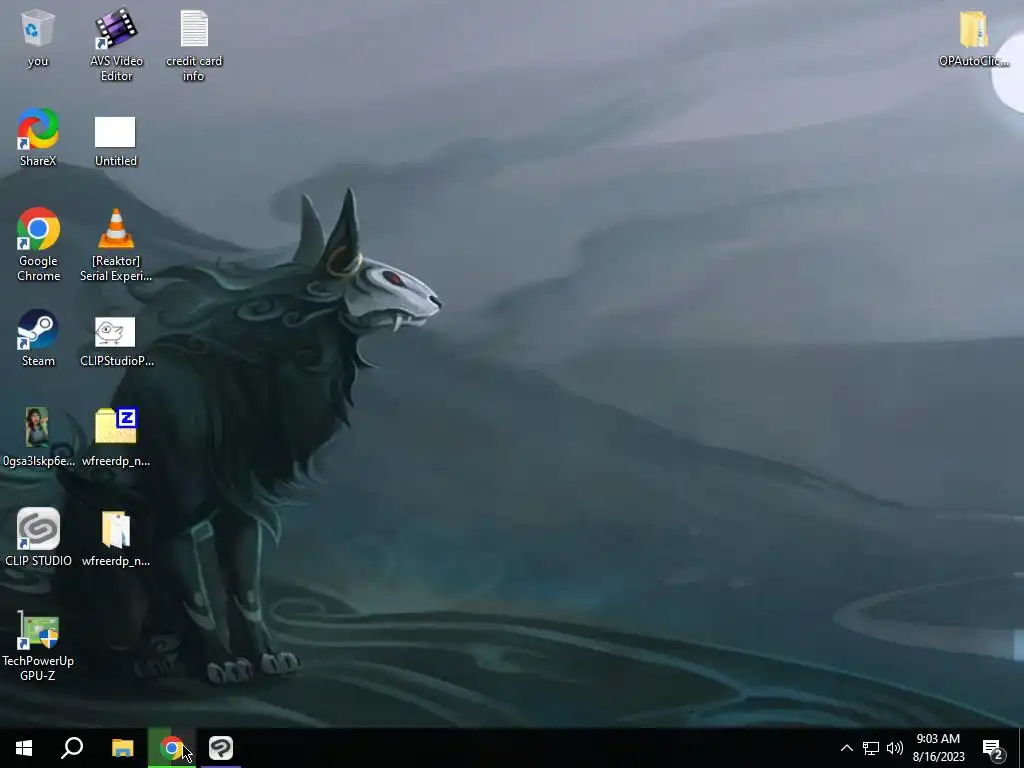The image size is (1024, 768).
Task: Select the ShareX desktop shortcut
Action: click(x=38, y=137)
